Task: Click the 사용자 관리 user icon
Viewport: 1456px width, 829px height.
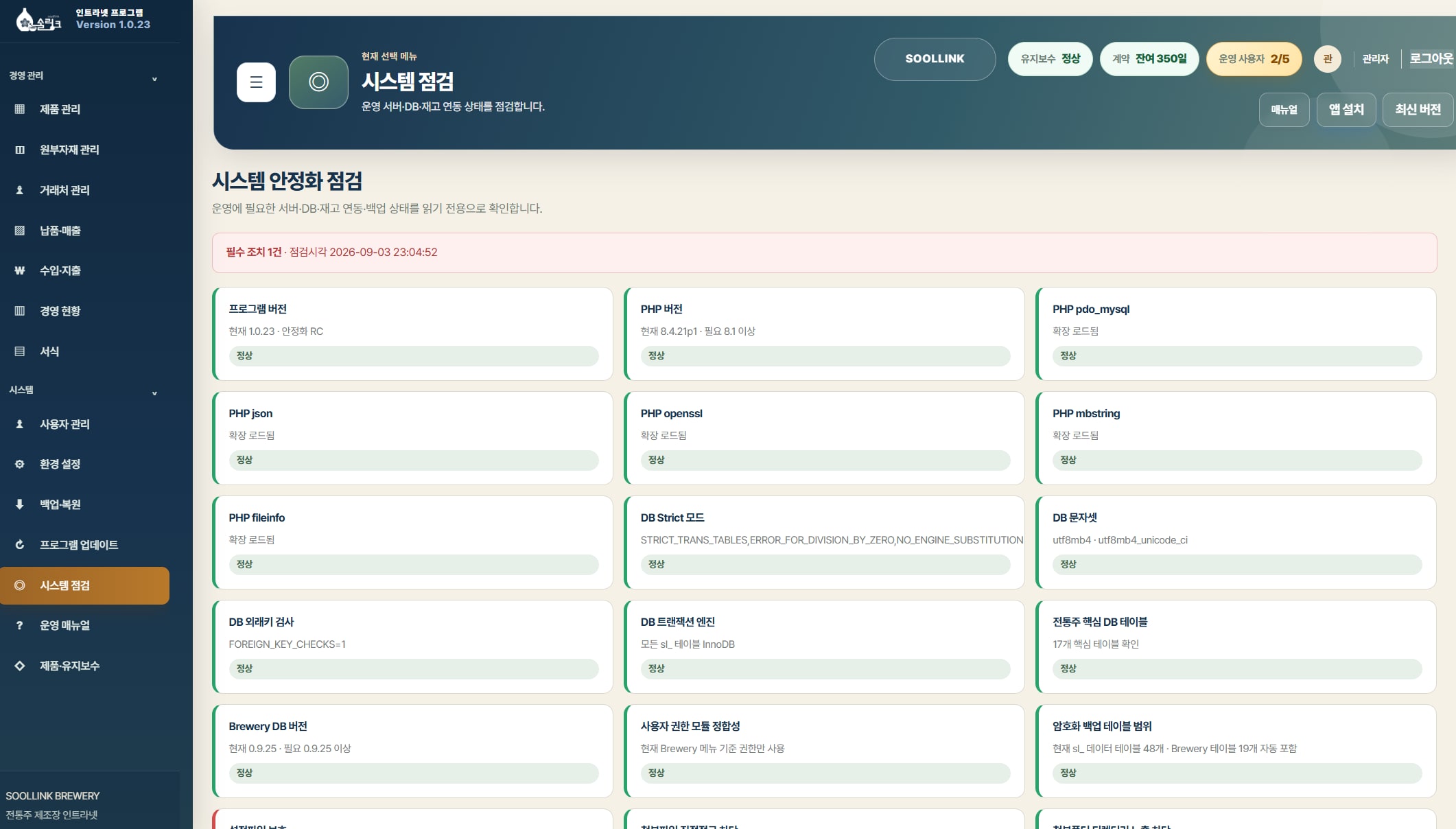Action: 20,424
